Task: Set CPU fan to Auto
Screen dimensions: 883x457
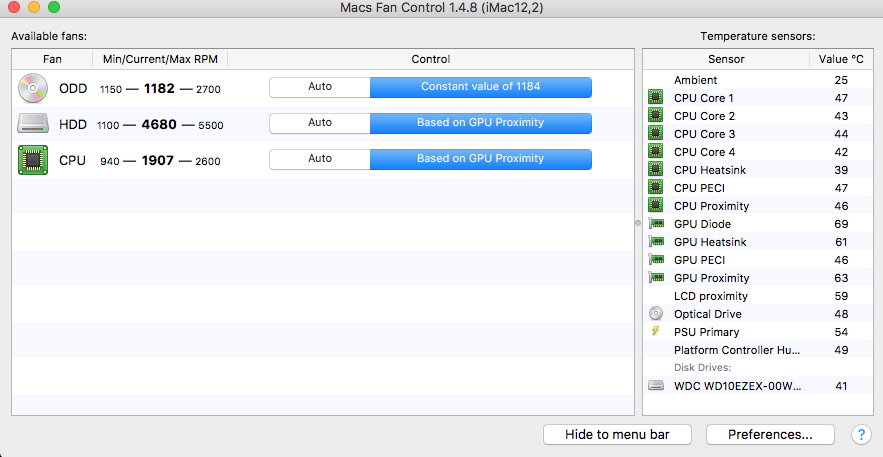Action: coord(320,159)
